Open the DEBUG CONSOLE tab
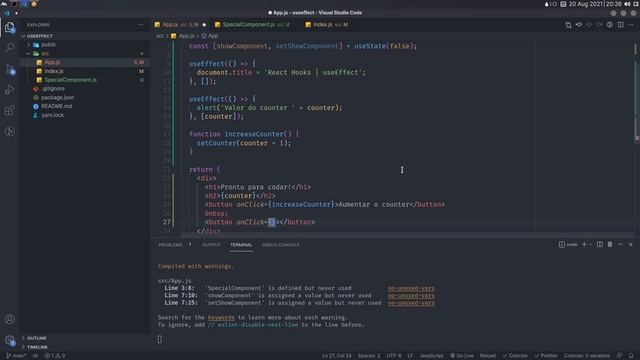The width and height of the screenshot is (640, 360). (x=280, y=245)
